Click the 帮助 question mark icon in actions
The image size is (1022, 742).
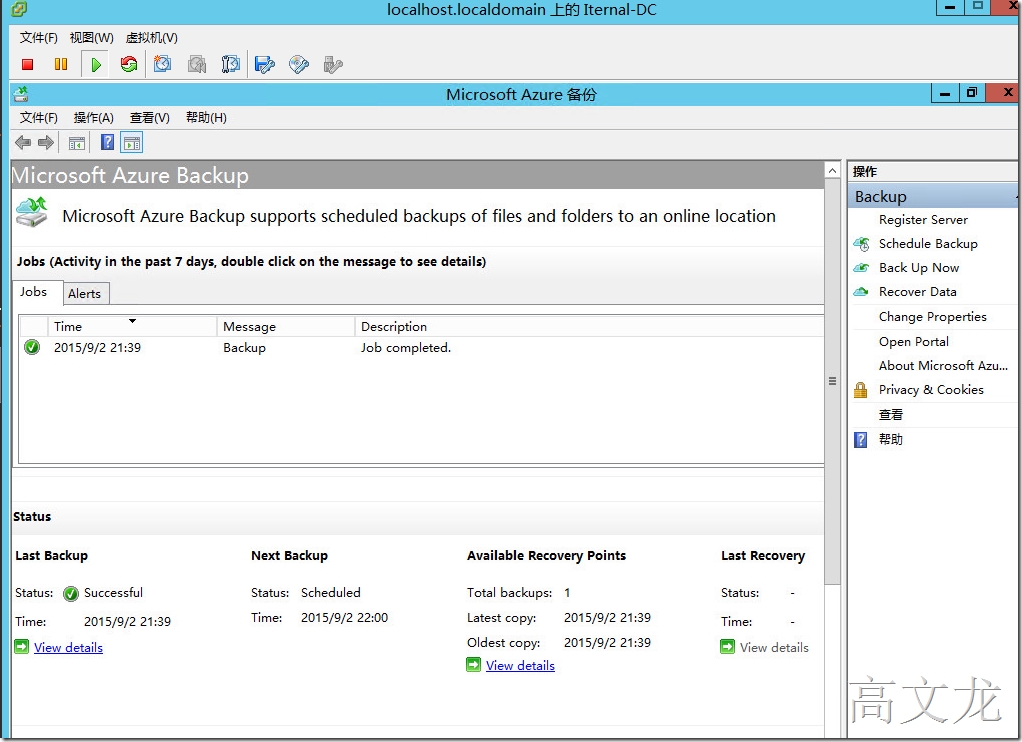click(860, 439)
